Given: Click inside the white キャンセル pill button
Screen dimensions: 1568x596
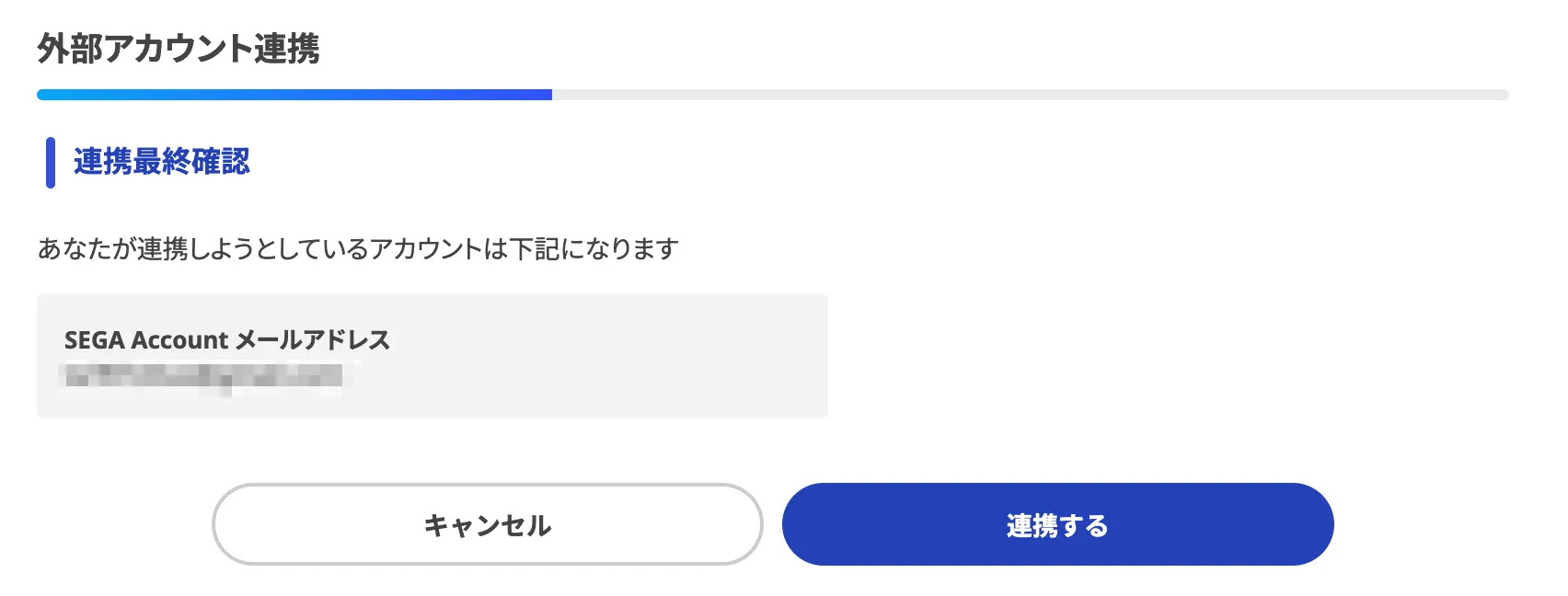Looking at the screenshot, I should 488,524.
